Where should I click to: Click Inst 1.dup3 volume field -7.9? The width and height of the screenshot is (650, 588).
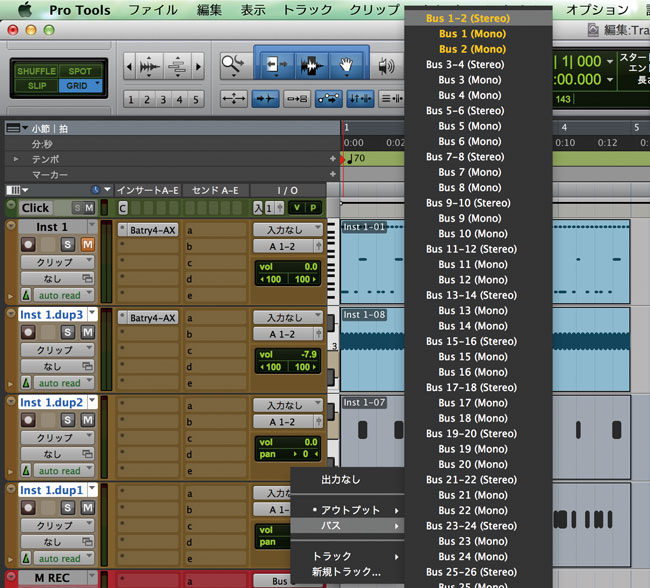(288, 355)
